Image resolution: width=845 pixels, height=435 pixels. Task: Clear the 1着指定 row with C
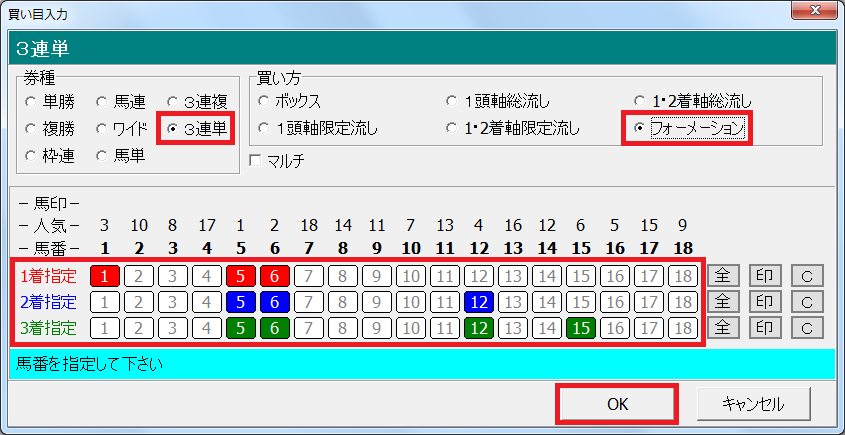coord(807,276)
